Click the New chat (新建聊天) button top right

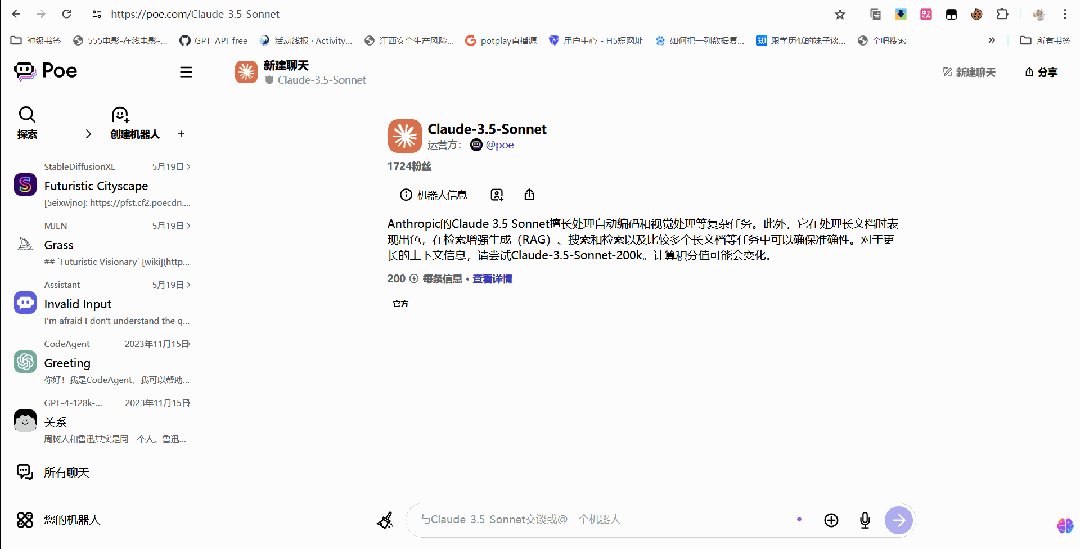(x=969, y=72)
